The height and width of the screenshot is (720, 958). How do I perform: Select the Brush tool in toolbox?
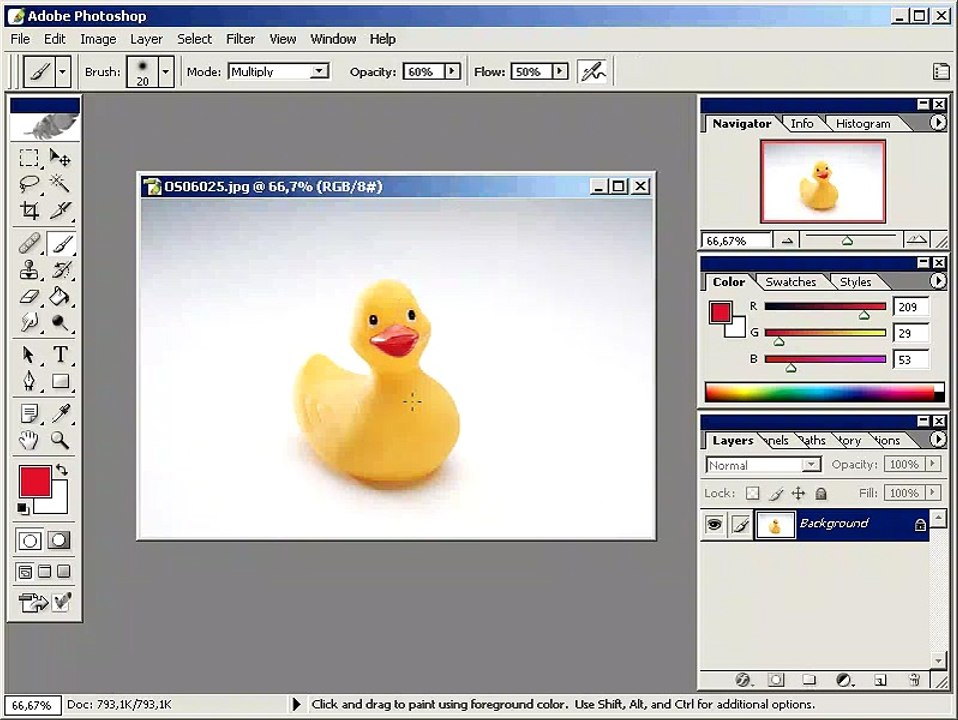point(60,243)
